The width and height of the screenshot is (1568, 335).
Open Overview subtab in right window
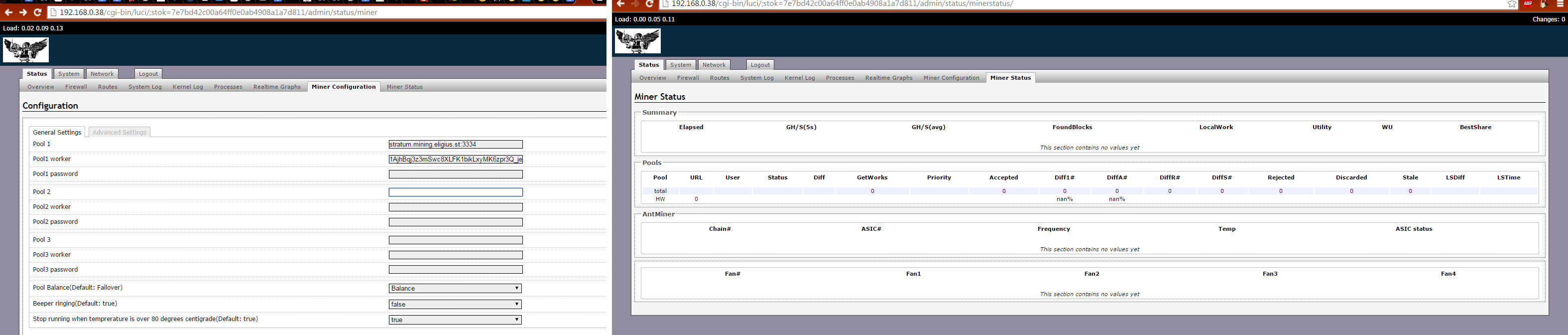(x=652, y=78)
